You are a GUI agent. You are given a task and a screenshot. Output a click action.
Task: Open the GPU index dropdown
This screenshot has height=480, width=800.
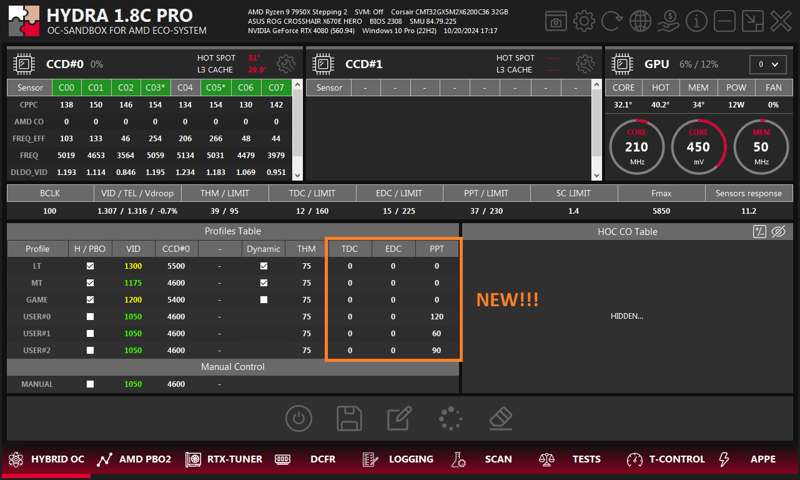768,64
